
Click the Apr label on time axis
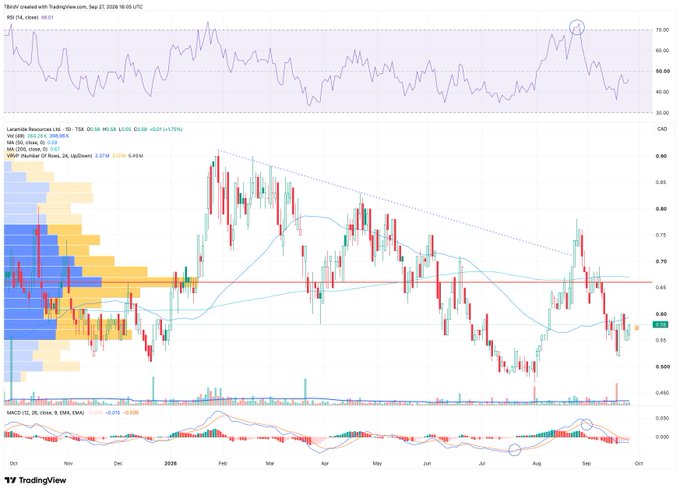[x=324, y=463]
